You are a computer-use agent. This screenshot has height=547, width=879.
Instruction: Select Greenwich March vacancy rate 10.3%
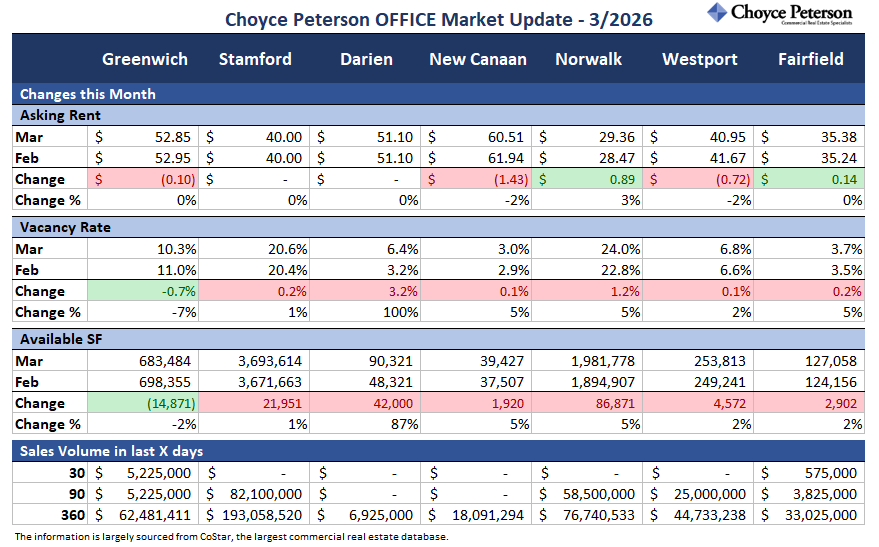coord(143,249)
